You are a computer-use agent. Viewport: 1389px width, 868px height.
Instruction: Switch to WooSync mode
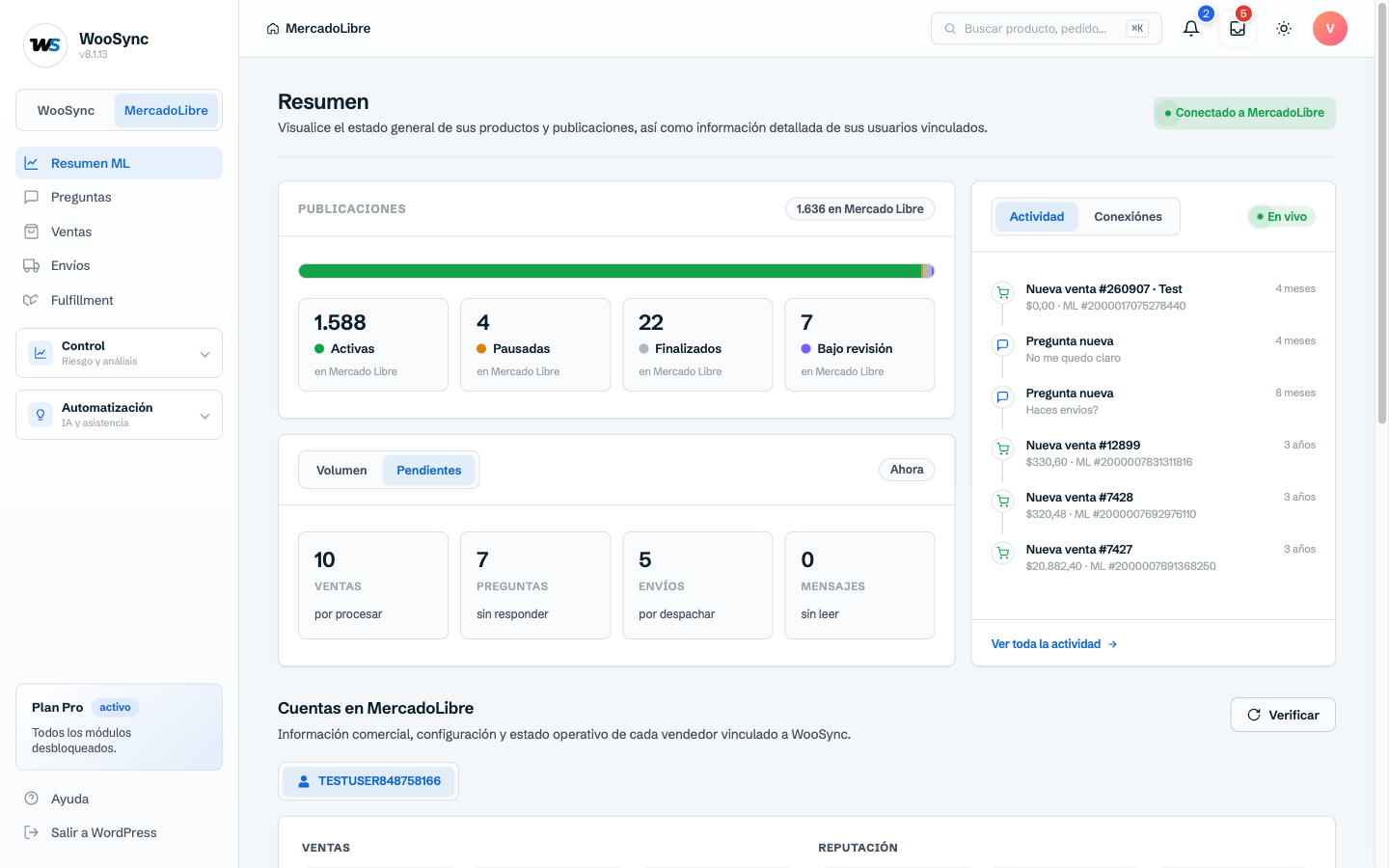point(66,110)
